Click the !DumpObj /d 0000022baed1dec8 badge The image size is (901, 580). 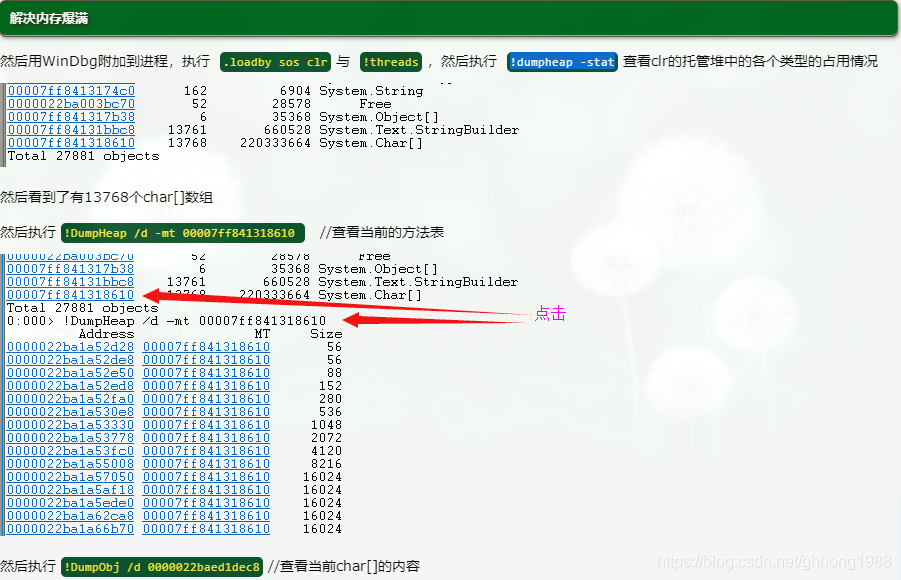tap(162, 567)
